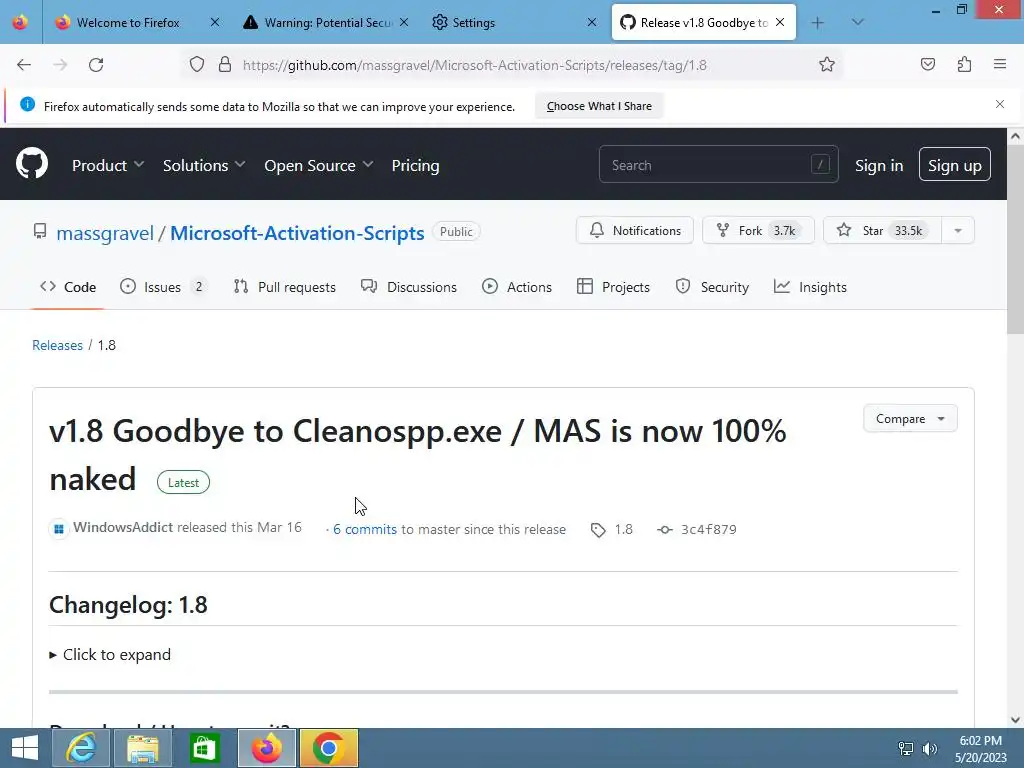Open Microsoft Store from taskbar

tap(204, 748)
